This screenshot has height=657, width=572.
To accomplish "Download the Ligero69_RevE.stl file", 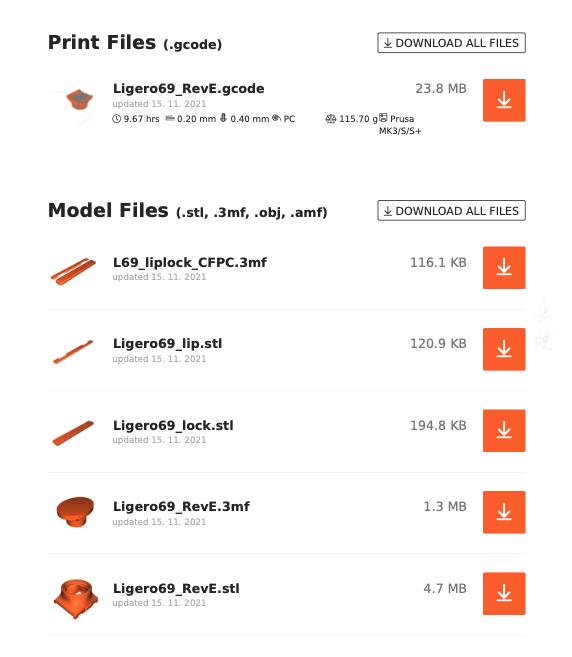I will 504,593.
